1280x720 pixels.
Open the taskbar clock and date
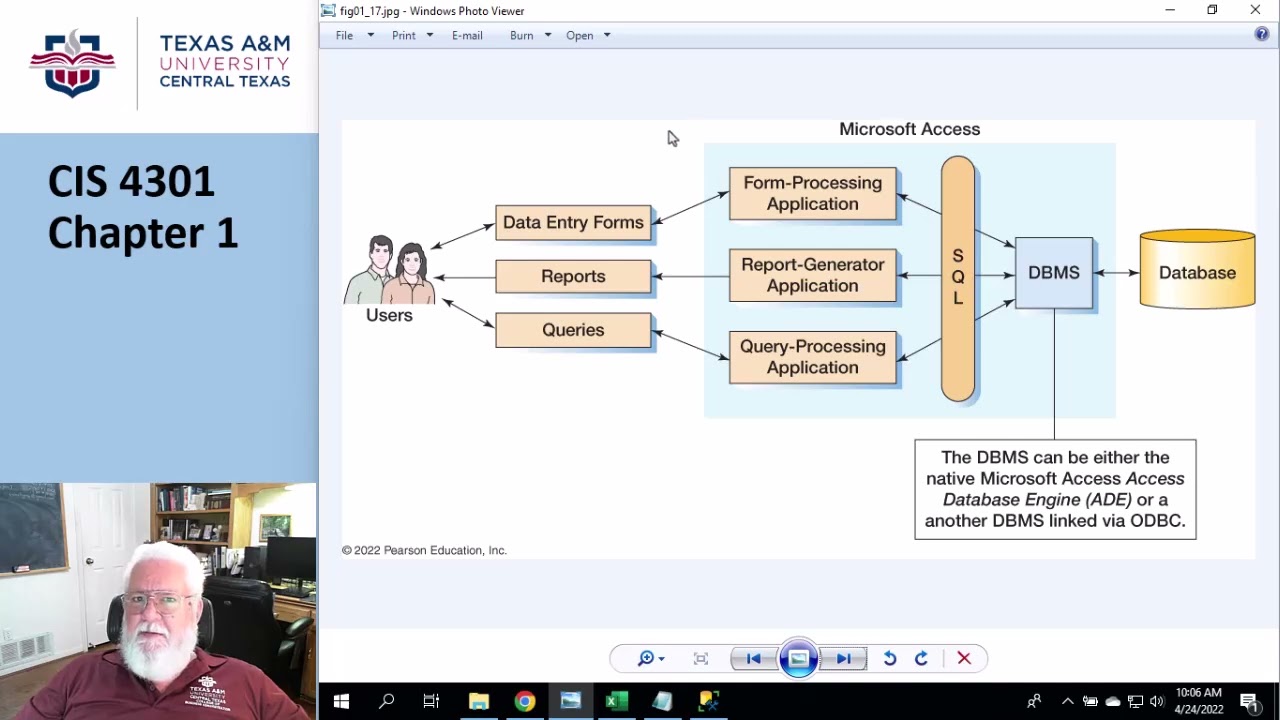[1198, 701]
